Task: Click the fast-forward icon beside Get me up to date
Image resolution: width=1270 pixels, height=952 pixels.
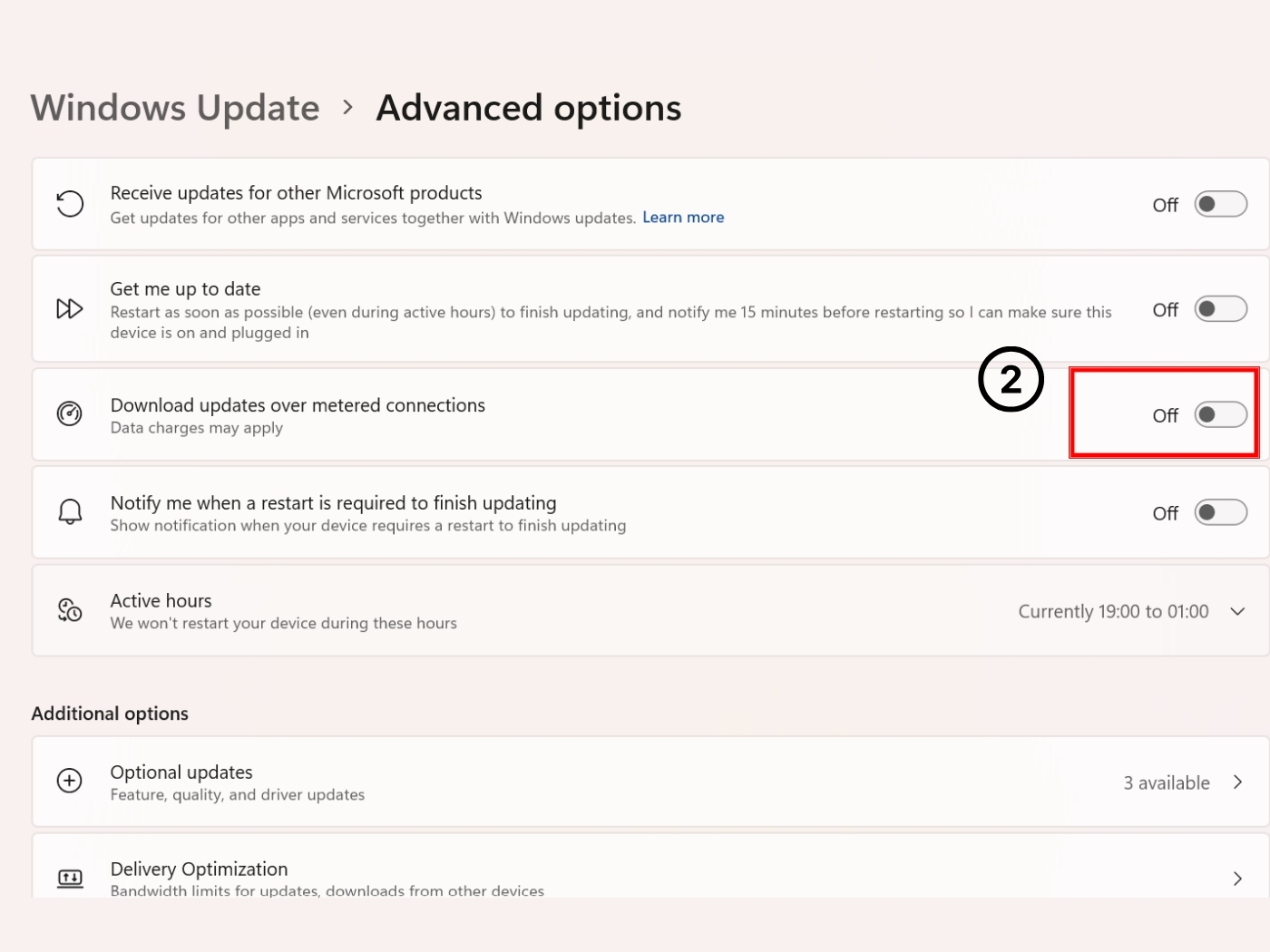Action: coord(70,309)
